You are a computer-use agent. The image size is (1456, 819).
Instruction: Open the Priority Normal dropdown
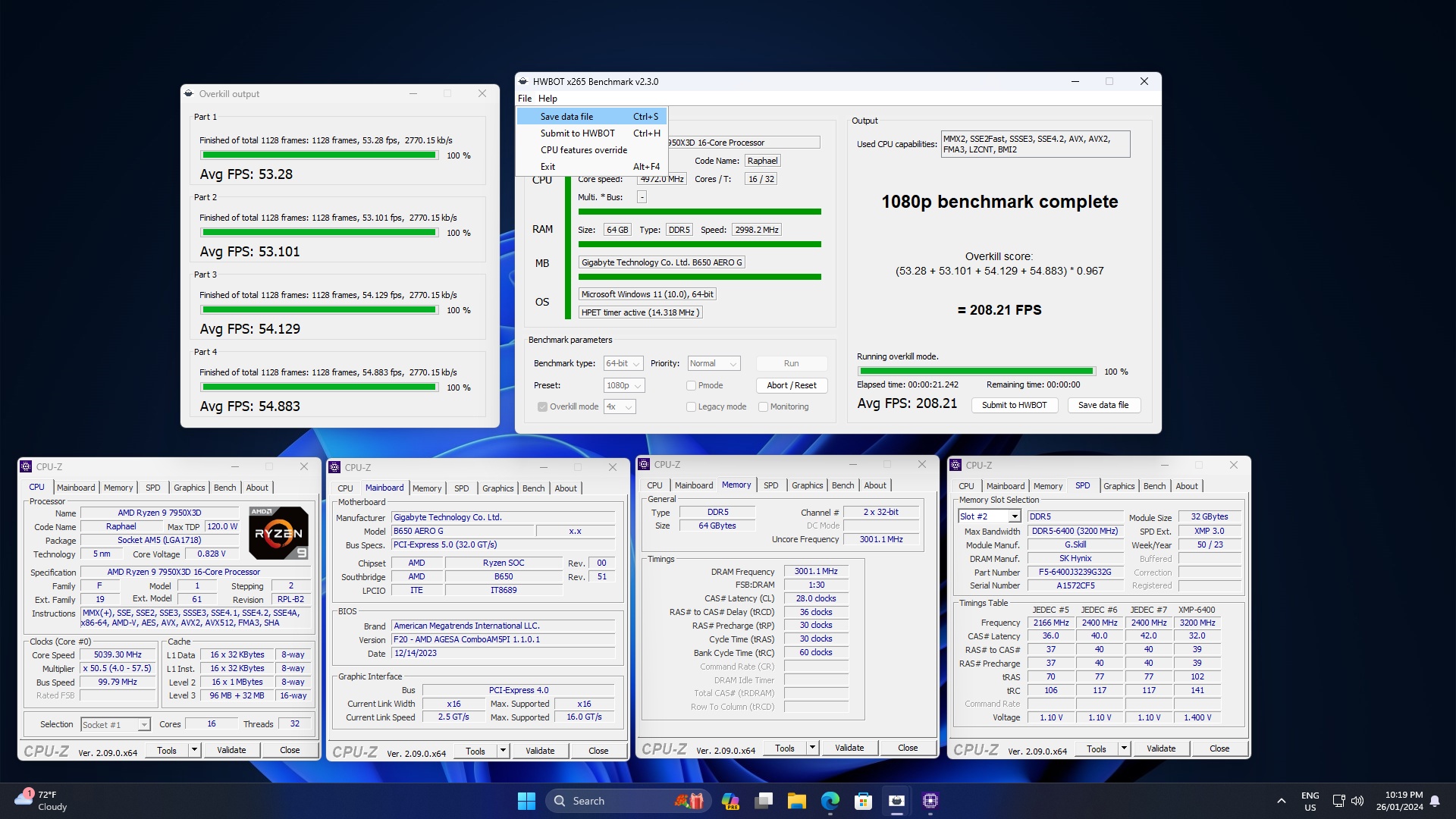[714, 364]
